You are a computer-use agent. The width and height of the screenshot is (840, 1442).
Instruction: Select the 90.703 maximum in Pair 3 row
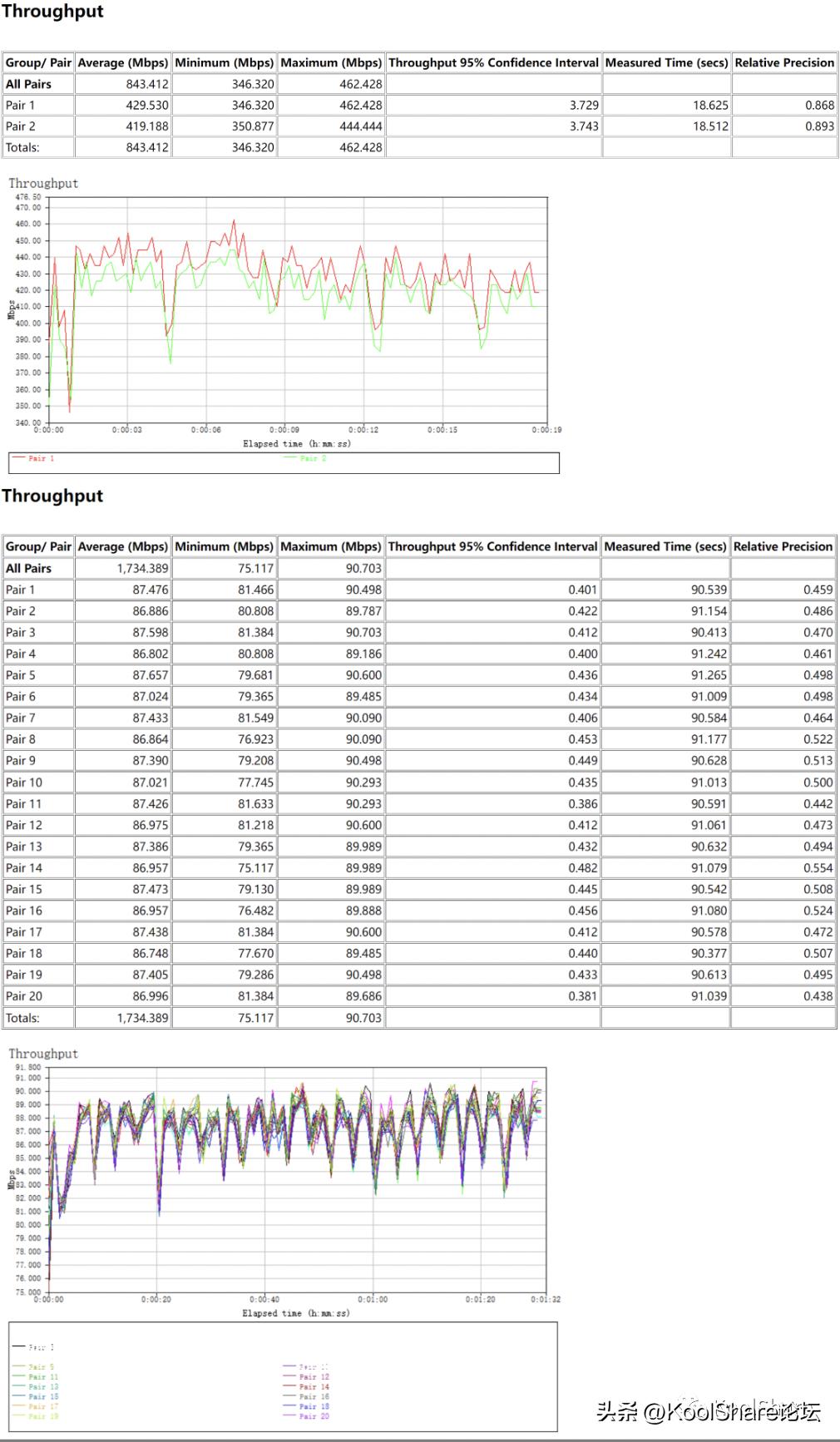click(x=364, y=633)
